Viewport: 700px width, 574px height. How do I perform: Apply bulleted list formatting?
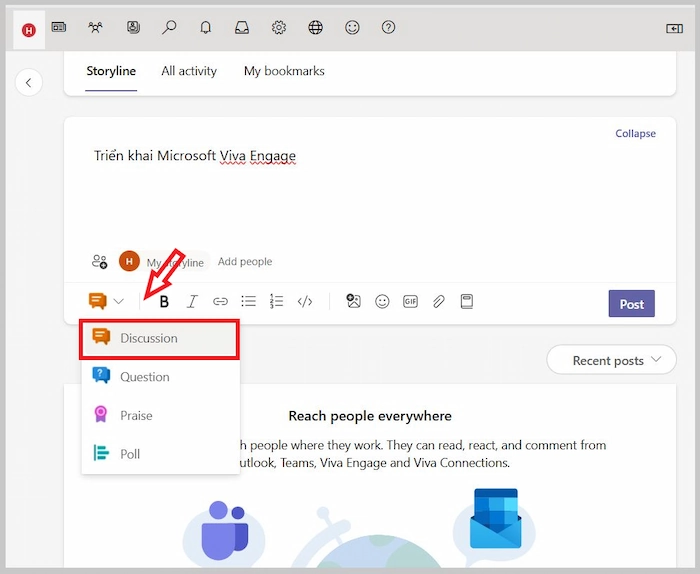click(x=248, y=301)
